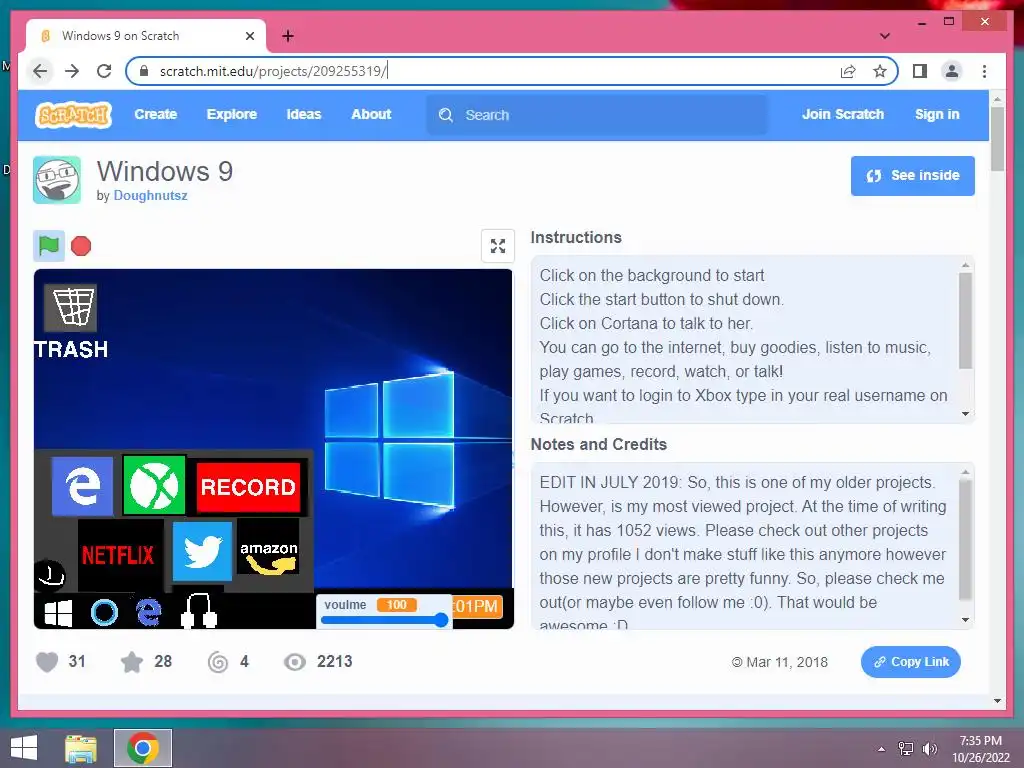
Task: Love this project with the heart icon
Action: click(x=47, y=662)
